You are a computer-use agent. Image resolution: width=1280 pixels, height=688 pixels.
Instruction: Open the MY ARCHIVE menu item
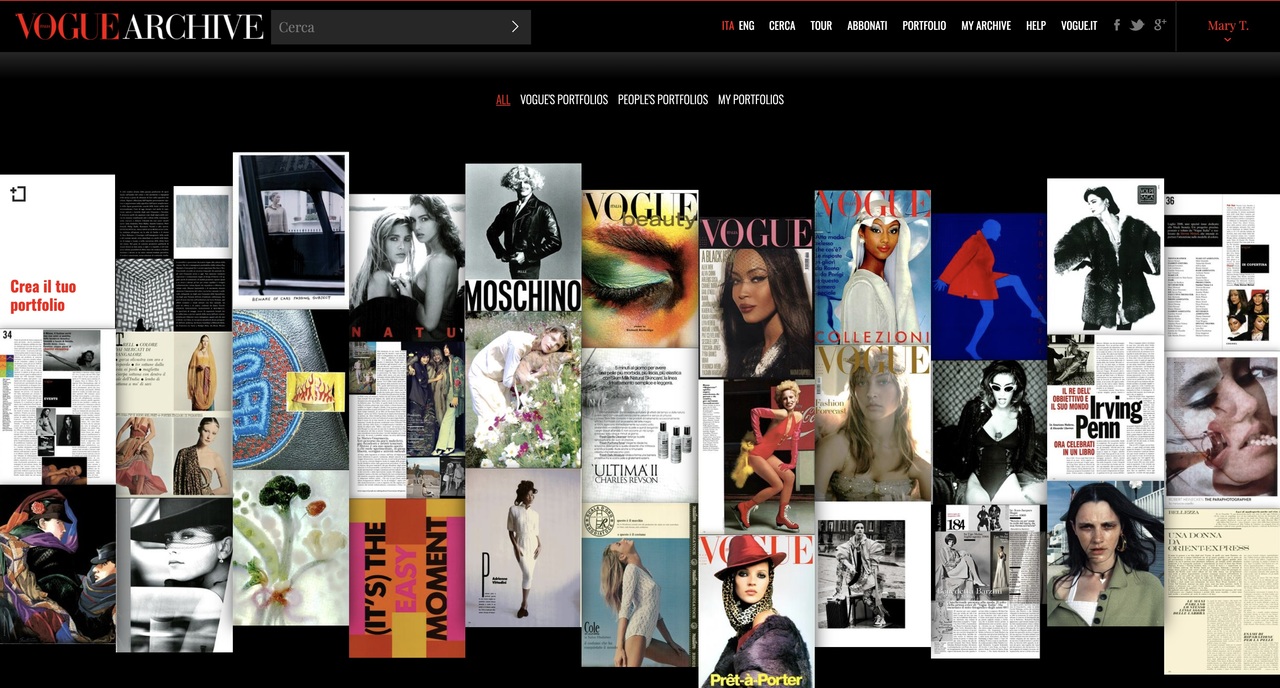[986, 26]
